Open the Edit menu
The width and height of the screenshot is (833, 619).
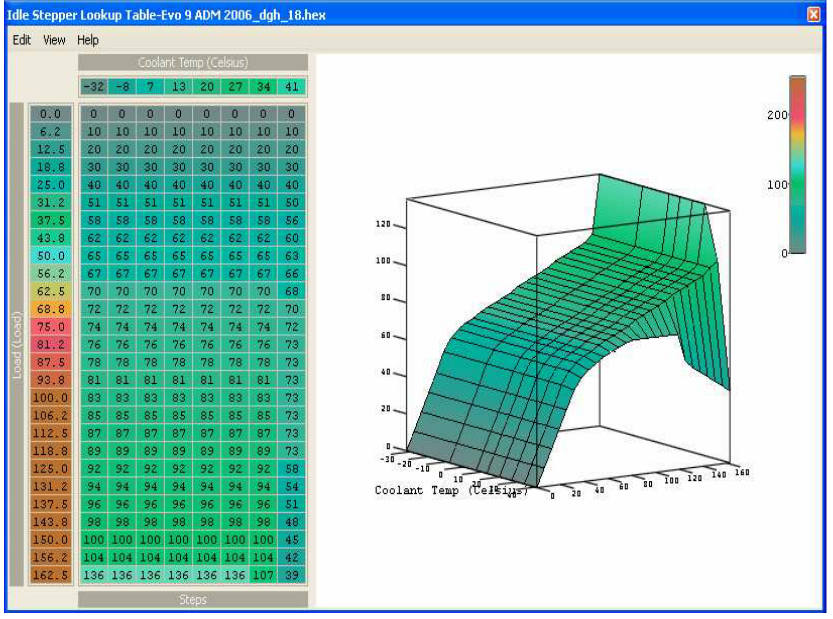coord(22,40)
